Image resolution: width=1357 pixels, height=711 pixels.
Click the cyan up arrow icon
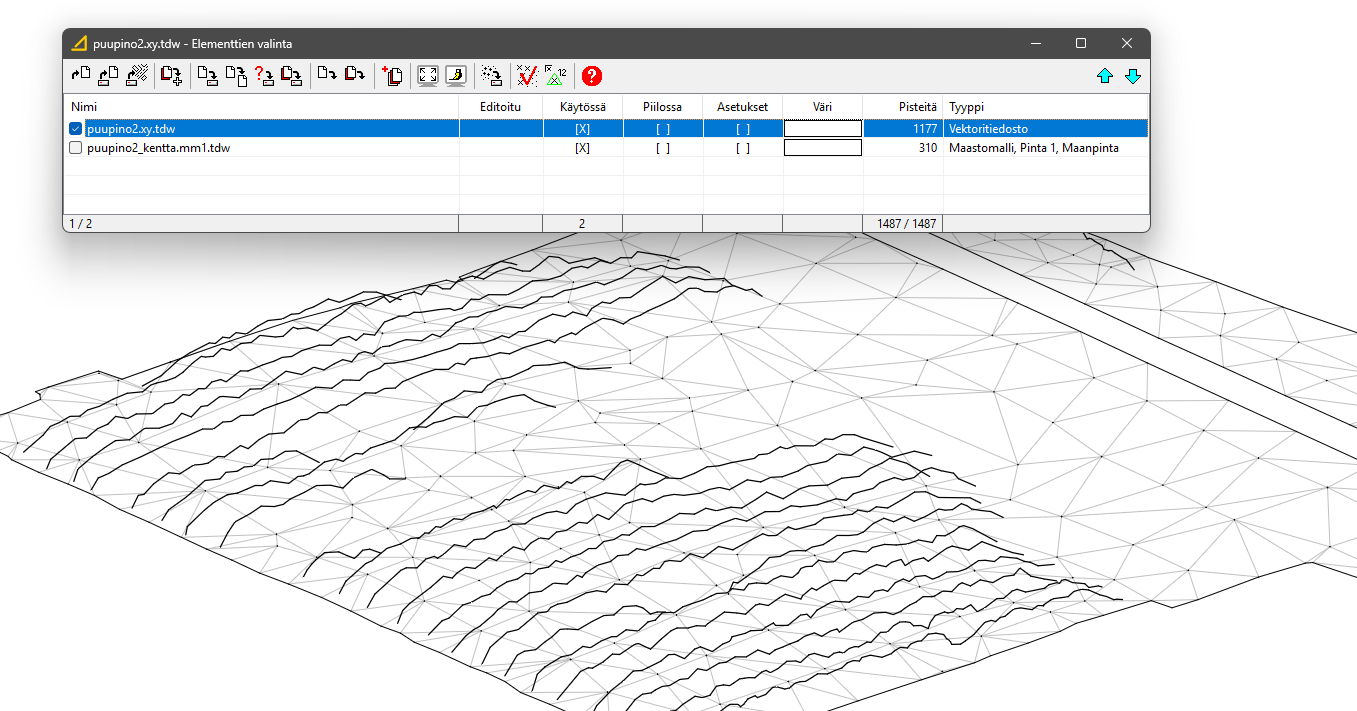click(x=1105, y=76)
